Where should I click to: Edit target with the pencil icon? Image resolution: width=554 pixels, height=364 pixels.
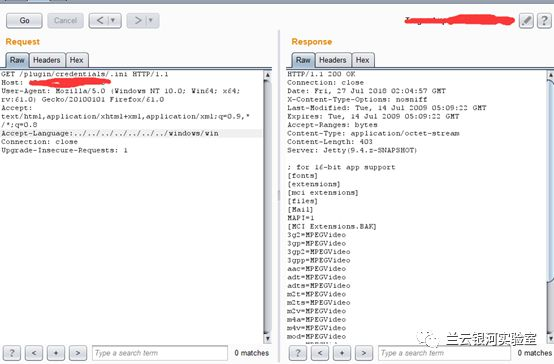click(526, 21)
